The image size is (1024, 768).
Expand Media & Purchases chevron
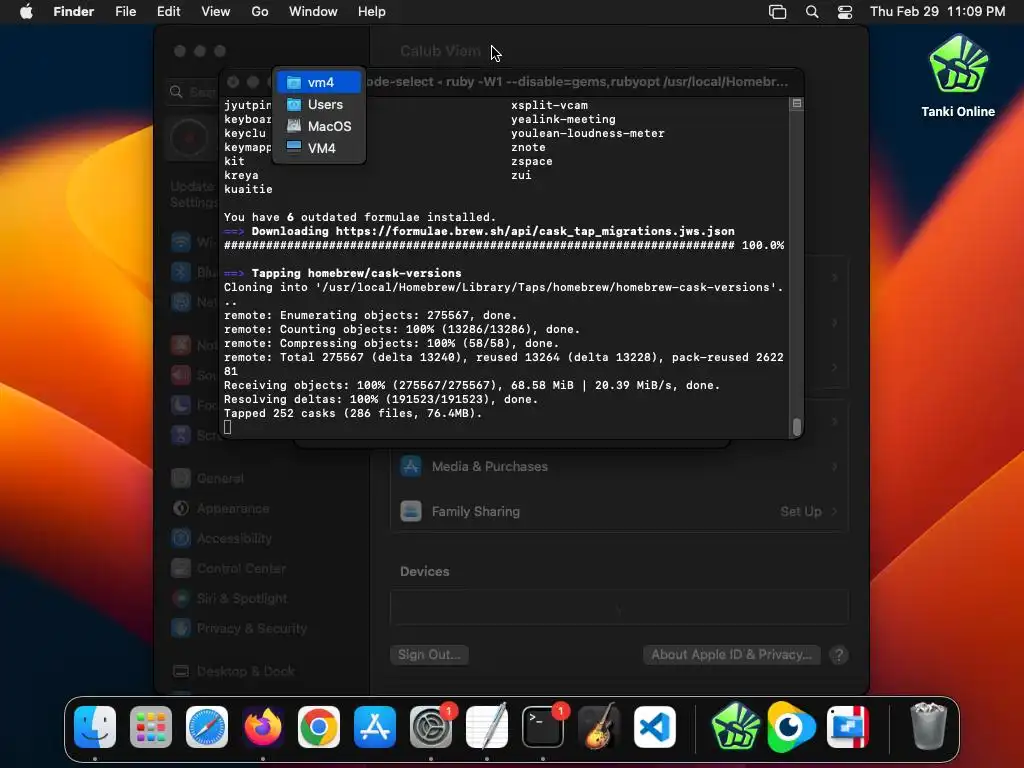[x=835, y=466]
